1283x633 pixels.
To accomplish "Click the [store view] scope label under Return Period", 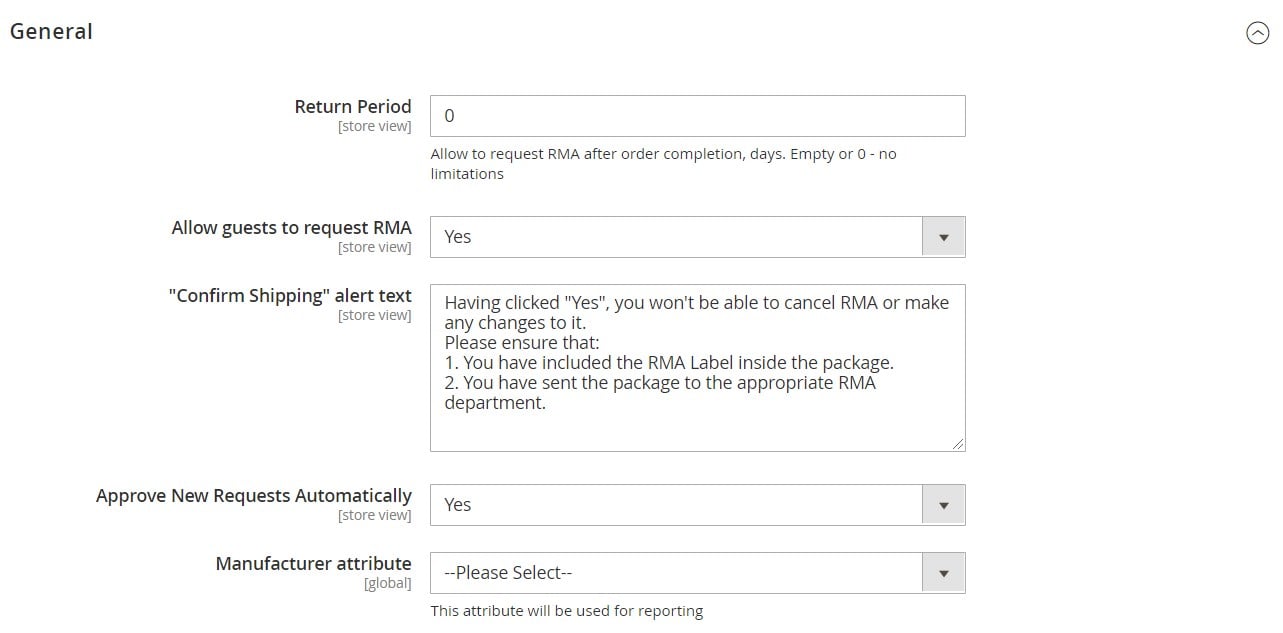I will click(x=375, y=126).
